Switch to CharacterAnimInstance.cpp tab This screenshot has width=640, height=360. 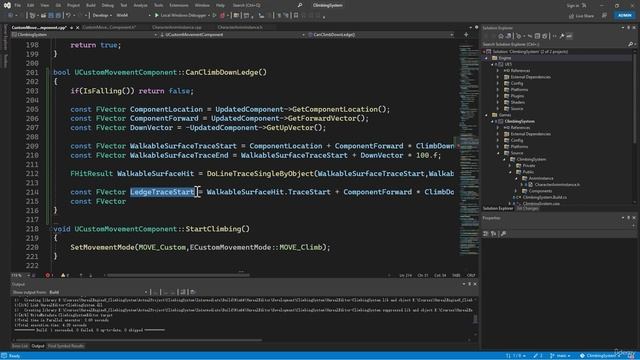(x=176, y=27)
